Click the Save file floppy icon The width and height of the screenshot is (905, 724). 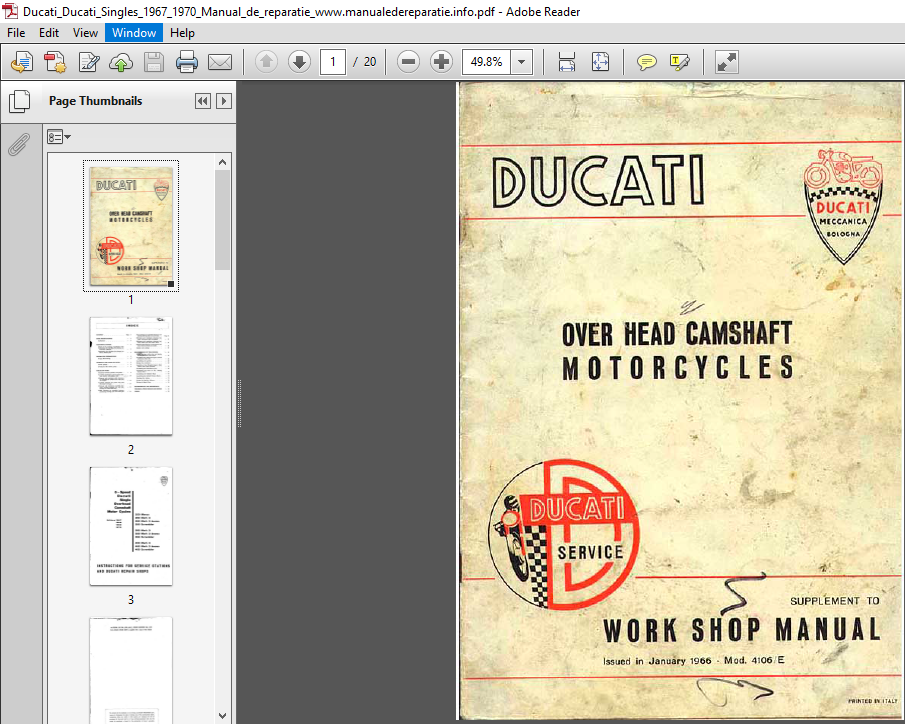(x=154, y=62)
